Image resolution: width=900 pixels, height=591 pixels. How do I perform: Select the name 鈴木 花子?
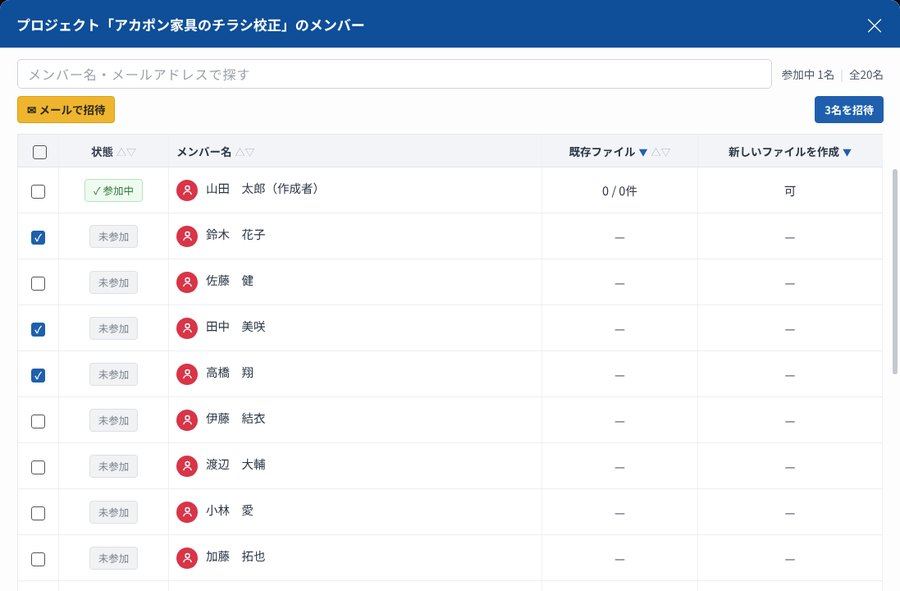coord(235,235)
